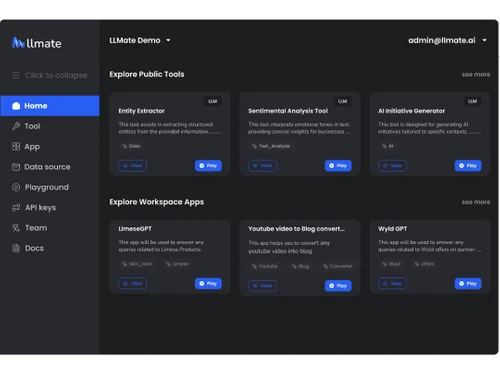Image resolution: width=500 pixels, height=375 pixels.
Task: View the Youtube video to Blog converter
Action: pos(262,286)
